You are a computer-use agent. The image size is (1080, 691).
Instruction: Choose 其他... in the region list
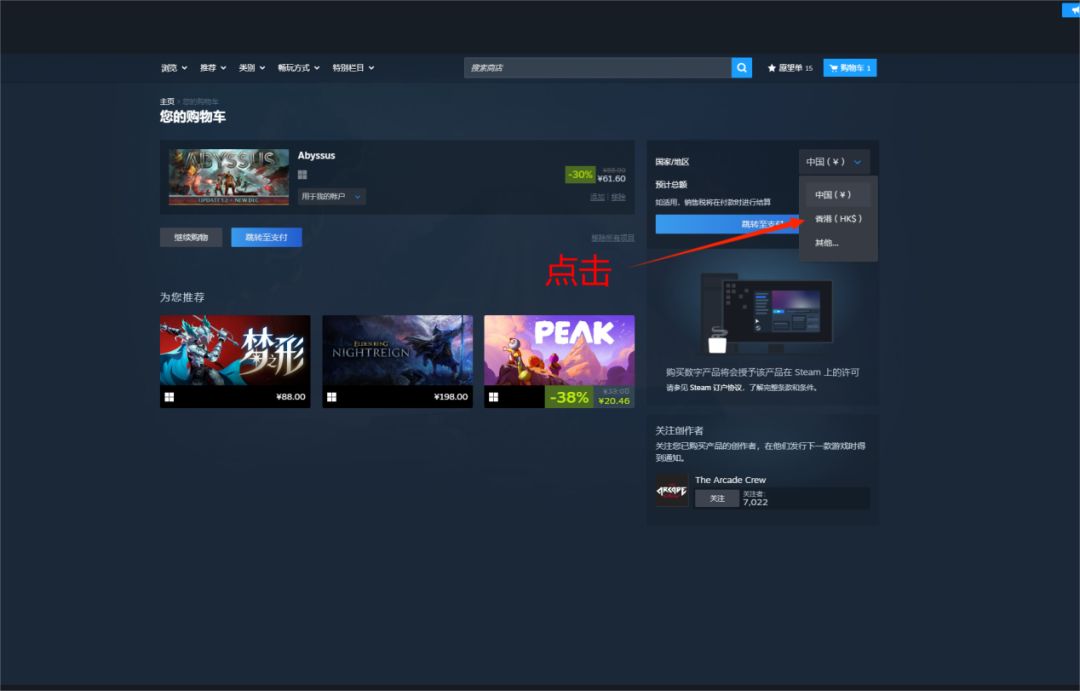[x=838, y=243]
